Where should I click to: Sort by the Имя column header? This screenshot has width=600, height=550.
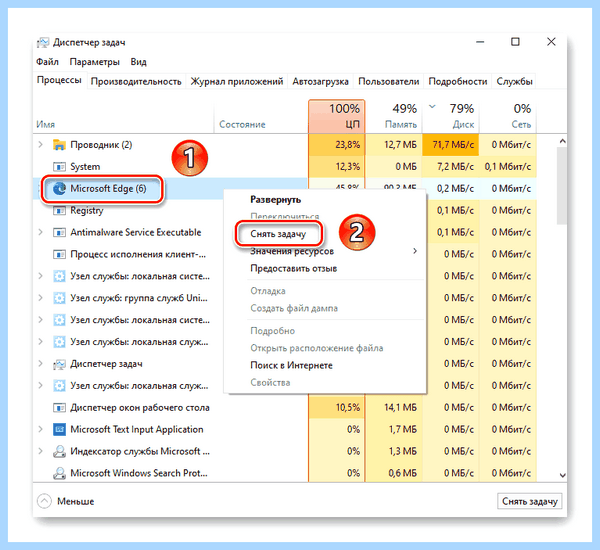point(123,116)
